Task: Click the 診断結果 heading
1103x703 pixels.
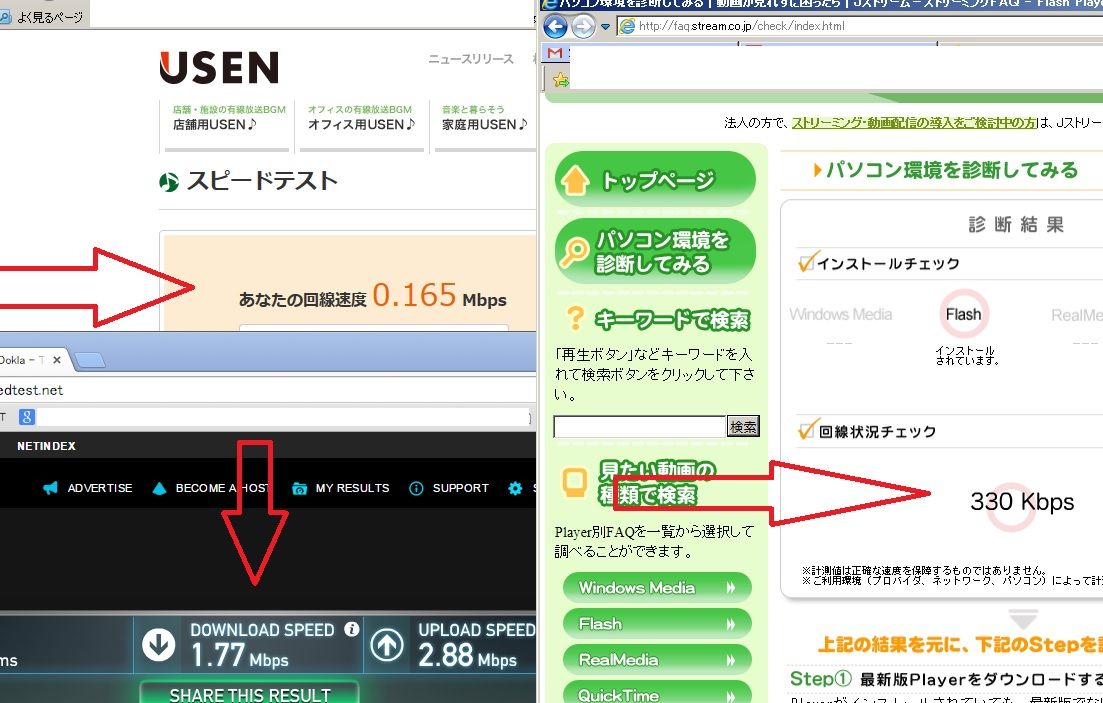Action: click(x=1016, y=224)
